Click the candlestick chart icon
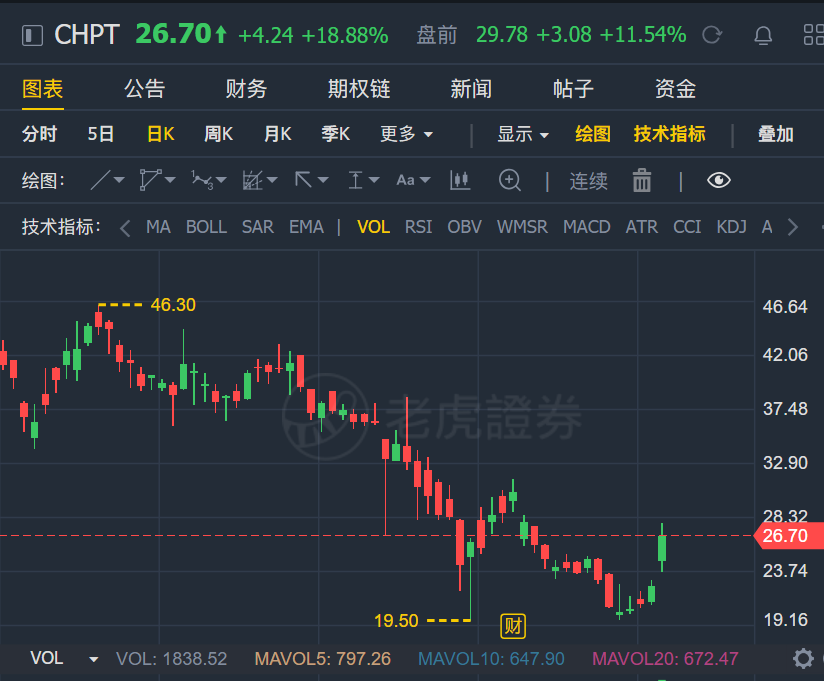 pyautogui.click(x=460, y=180)
